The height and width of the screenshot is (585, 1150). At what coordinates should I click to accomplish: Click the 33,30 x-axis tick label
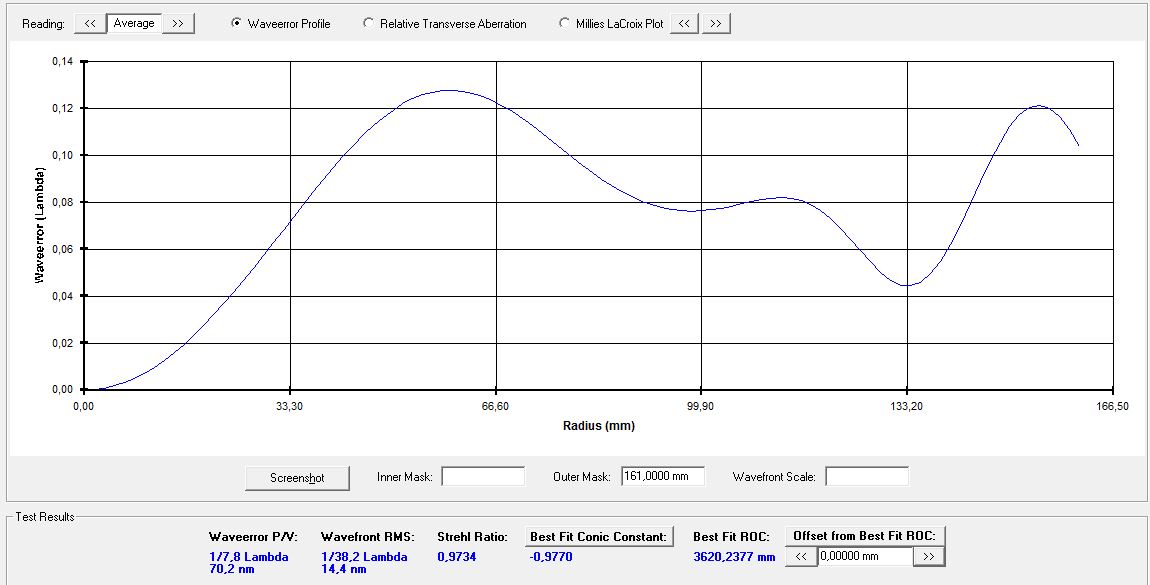[x=291, y=406]
